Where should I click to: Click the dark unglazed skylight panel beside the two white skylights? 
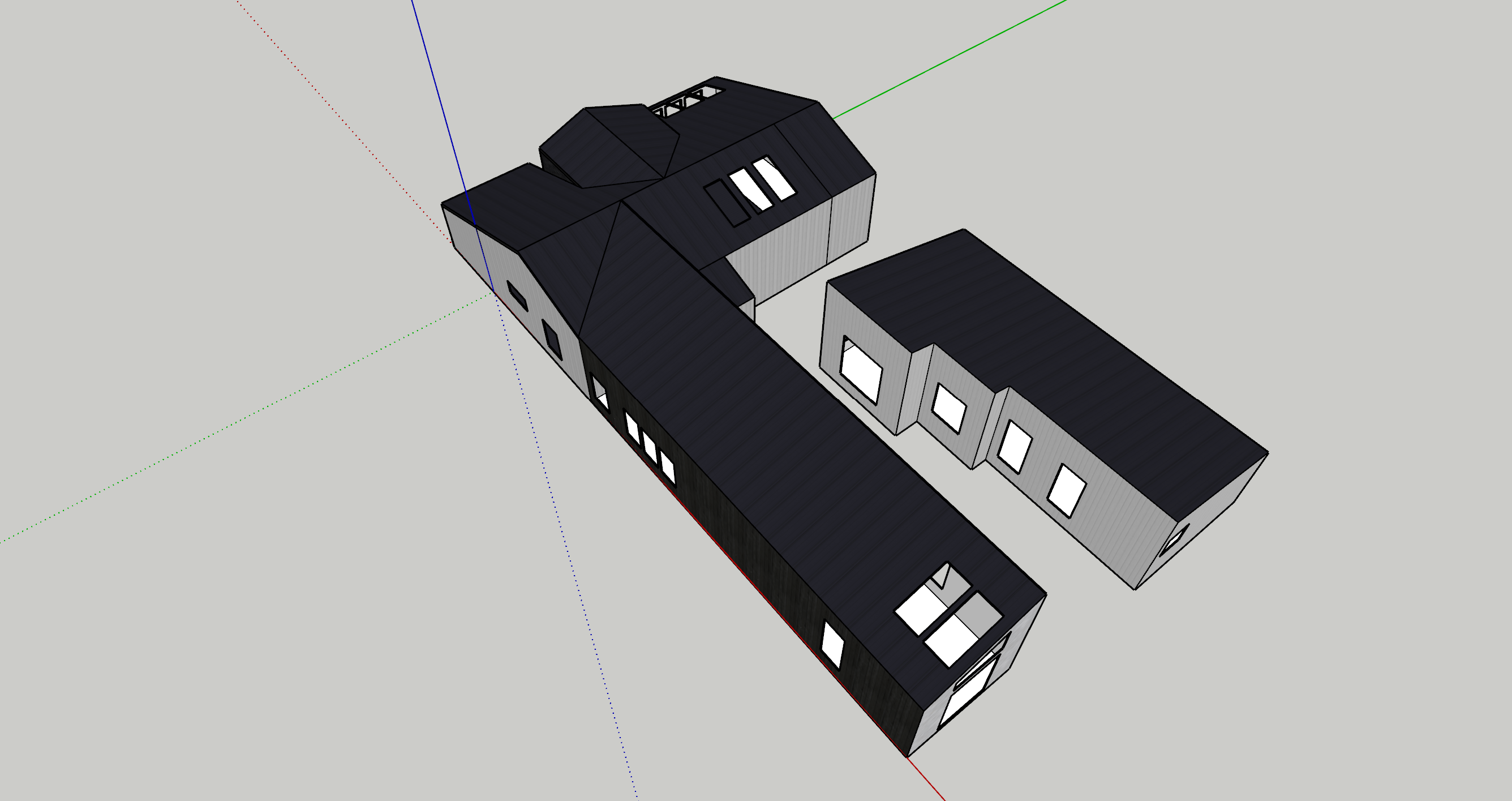pos(727,203)
